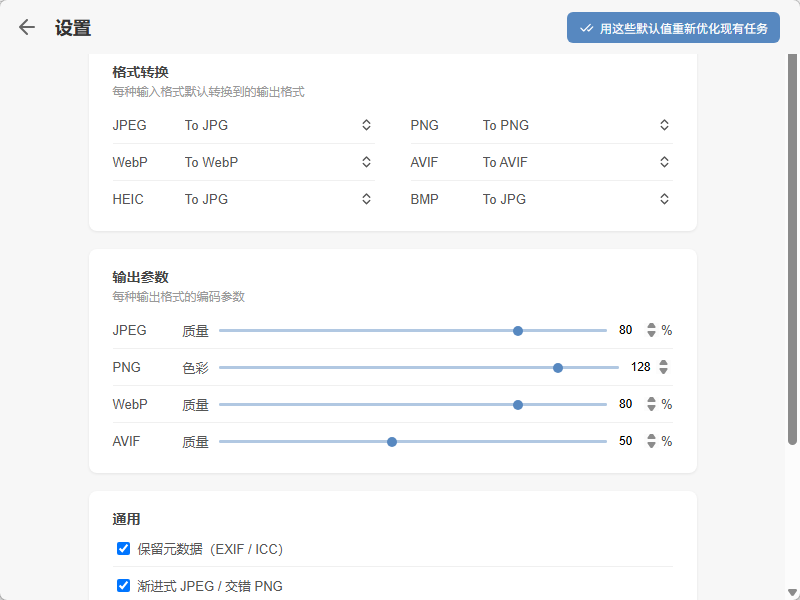
Task: Adjust the AVIF quality slider handle
Action: tap(392, 441)
